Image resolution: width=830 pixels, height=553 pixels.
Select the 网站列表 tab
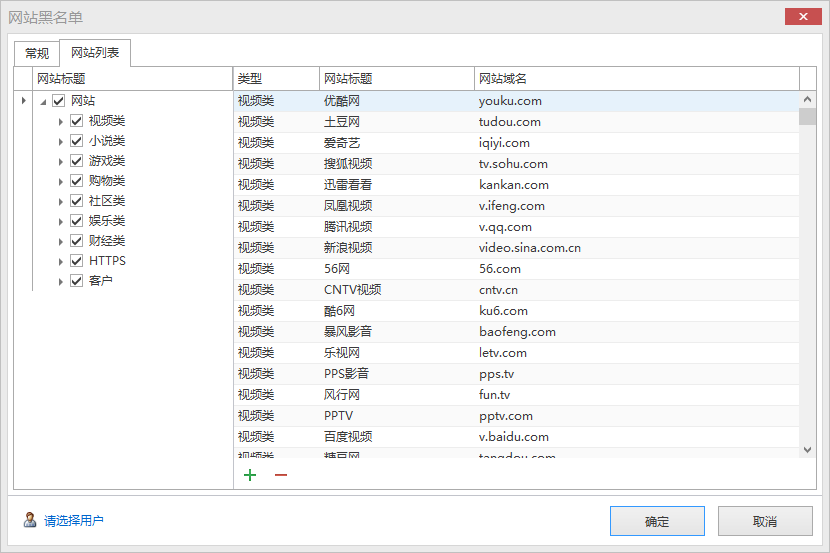pyautogui.click(x=95, y=52)
